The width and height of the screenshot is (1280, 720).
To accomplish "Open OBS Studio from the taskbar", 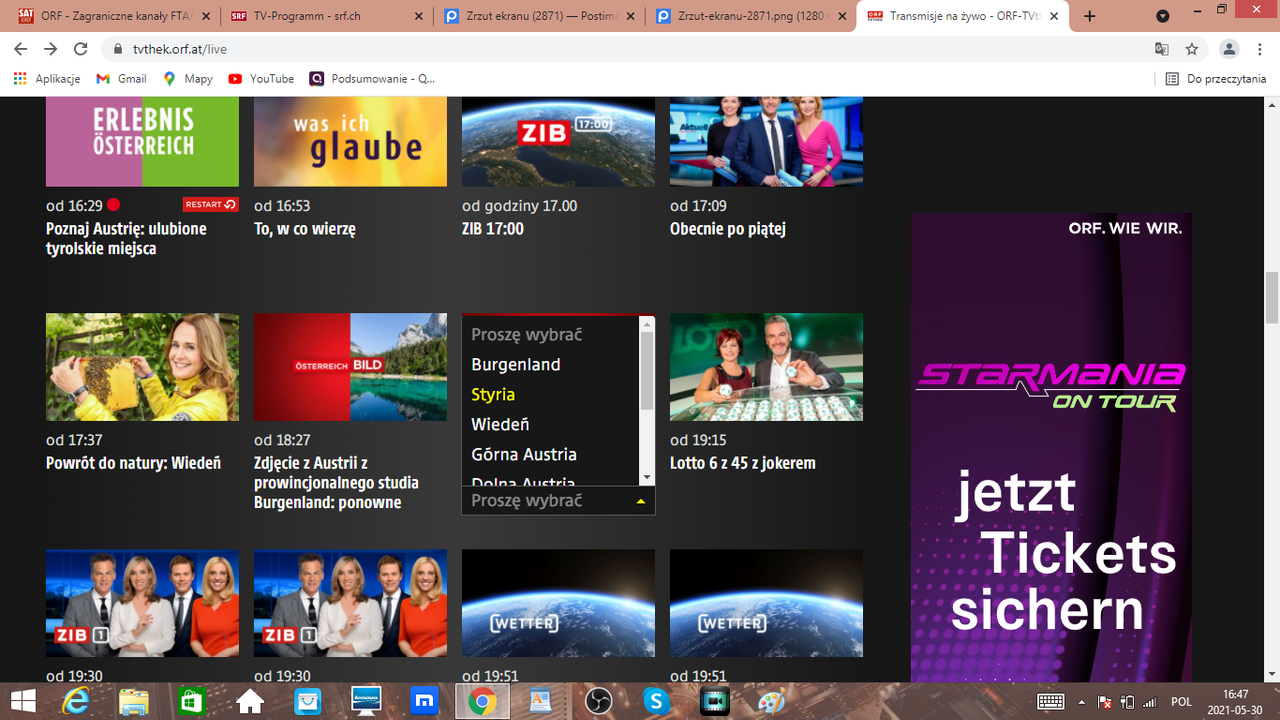I will 598,701.
